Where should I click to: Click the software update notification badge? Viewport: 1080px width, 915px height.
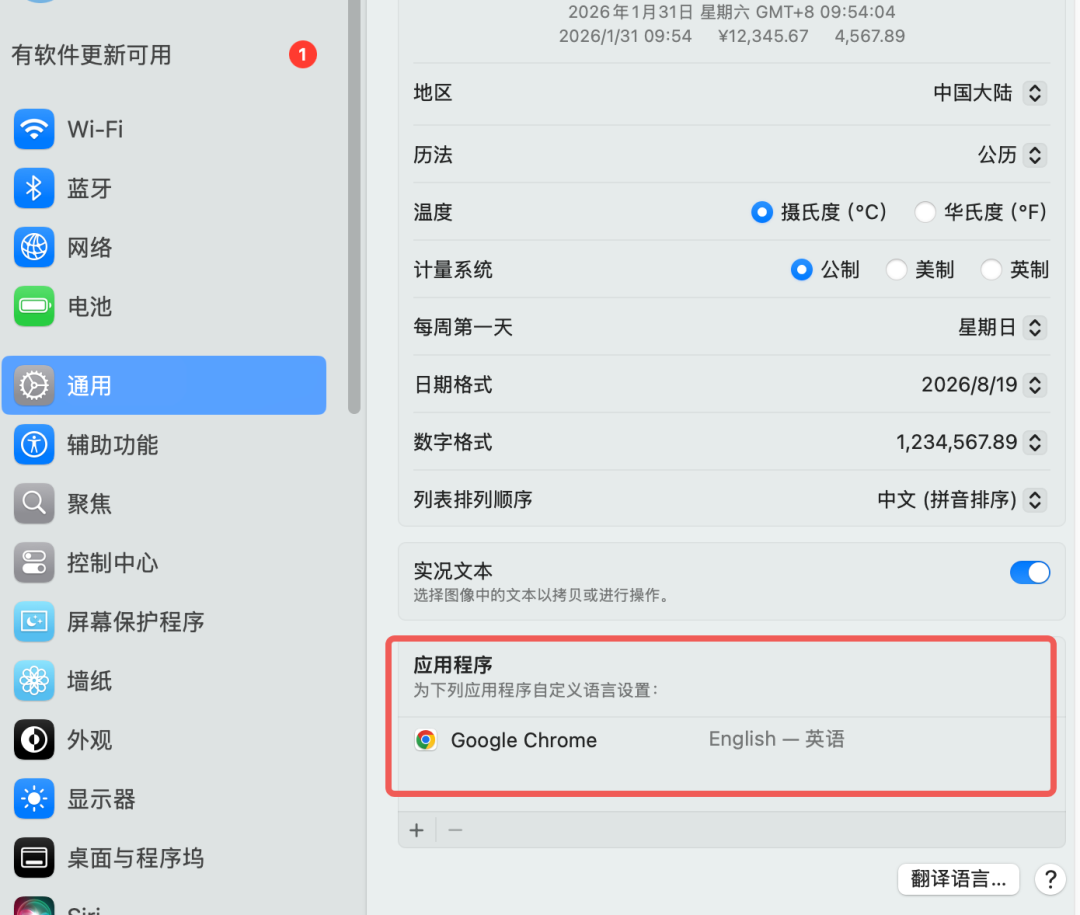coord(302,55)
